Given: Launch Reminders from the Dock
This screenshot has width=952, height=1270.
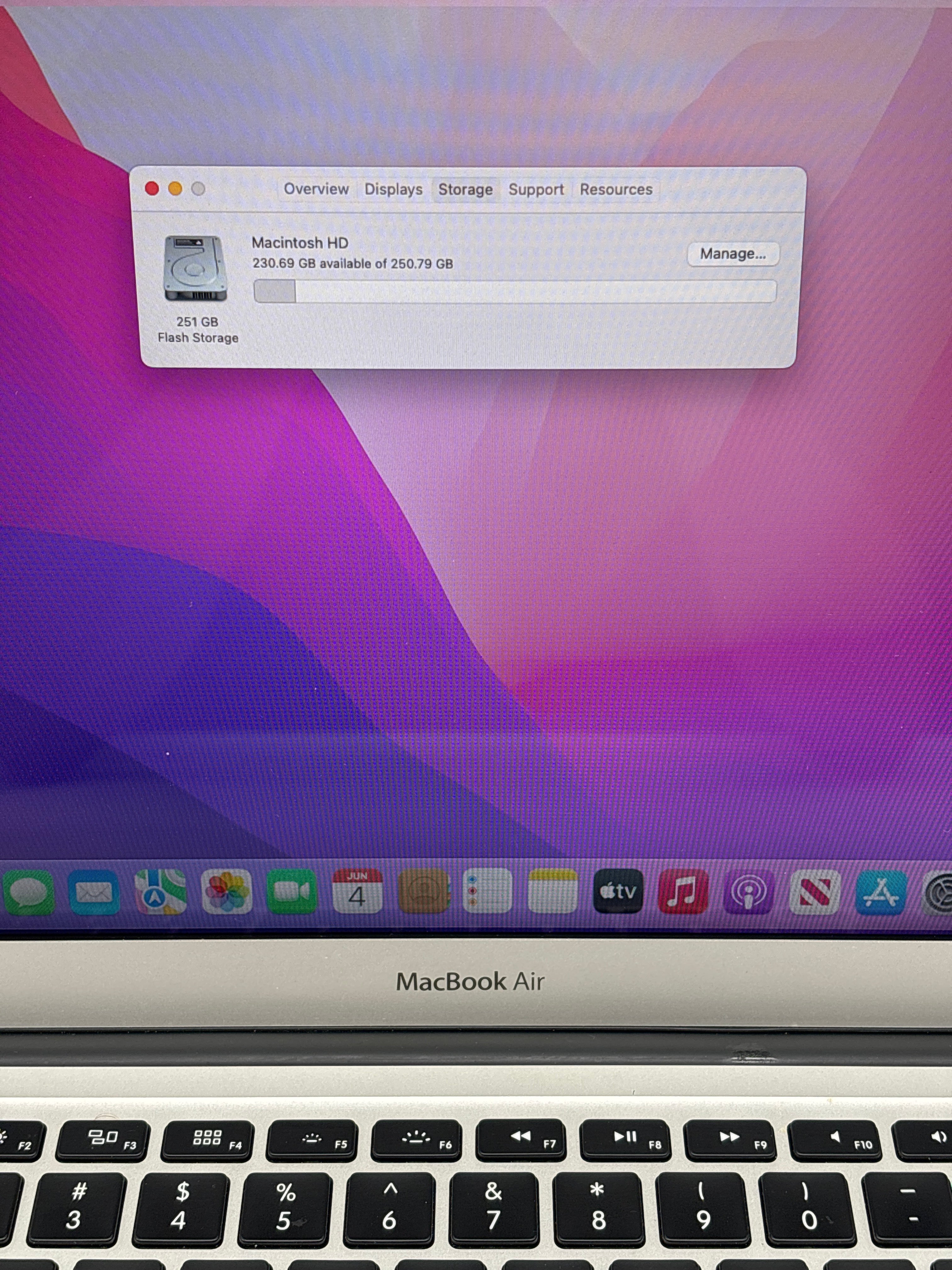Looking at the screenshot, I should tap(487, 891).
